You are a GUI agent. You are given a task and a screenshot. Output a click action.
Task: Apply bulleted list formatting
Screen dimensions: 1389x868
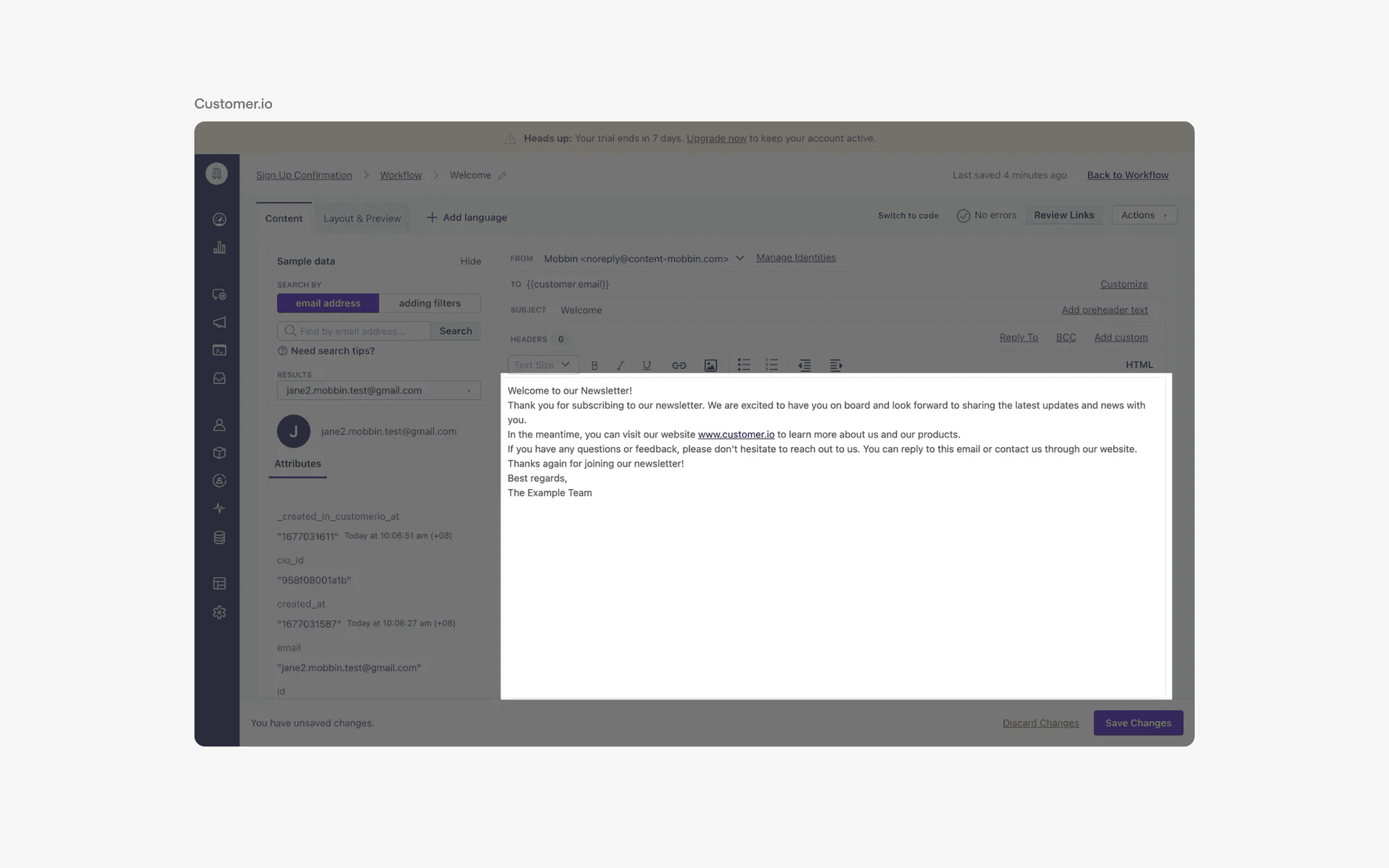coord(744,365)
